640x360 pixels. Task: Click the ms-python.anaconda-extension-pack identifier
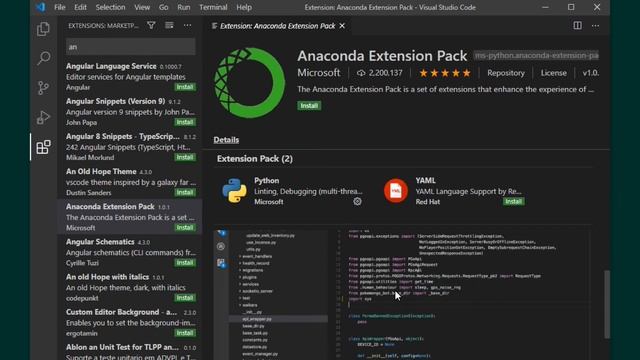click(536, 55)
